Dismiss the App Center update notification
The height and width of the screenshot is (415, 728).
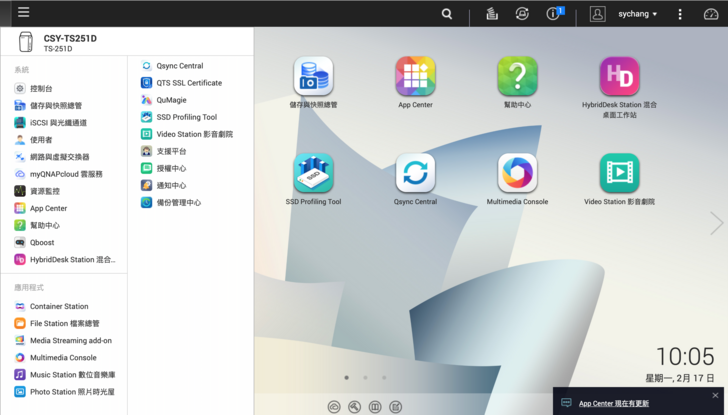click(x=715, y=396)
